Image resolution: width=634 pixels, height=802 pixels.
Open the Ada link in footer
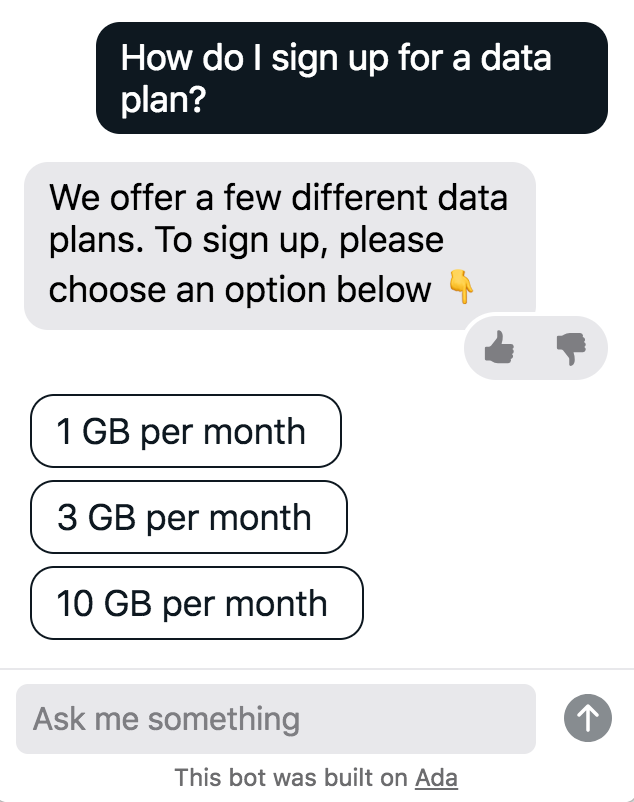point(436,777)
